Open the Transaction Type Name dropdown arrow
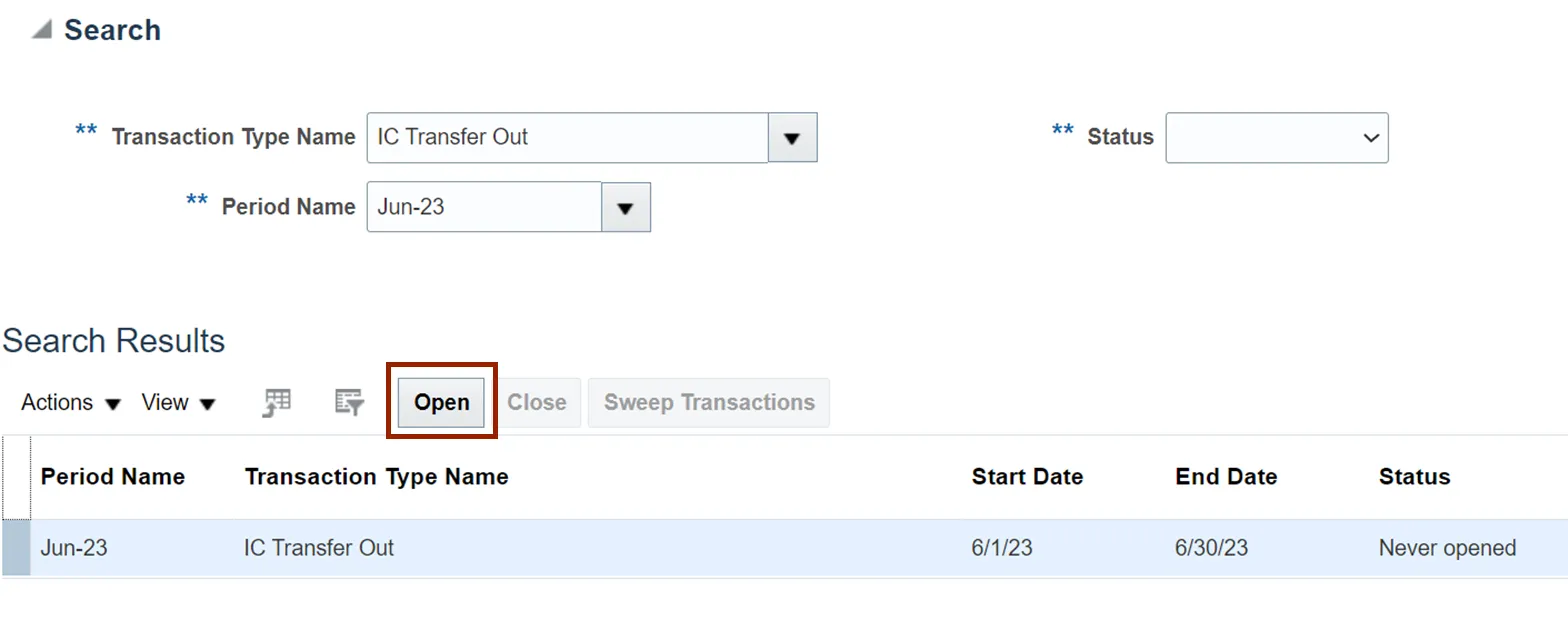Viewport: 1568px width, 620px height. click(x=793, y=138)
